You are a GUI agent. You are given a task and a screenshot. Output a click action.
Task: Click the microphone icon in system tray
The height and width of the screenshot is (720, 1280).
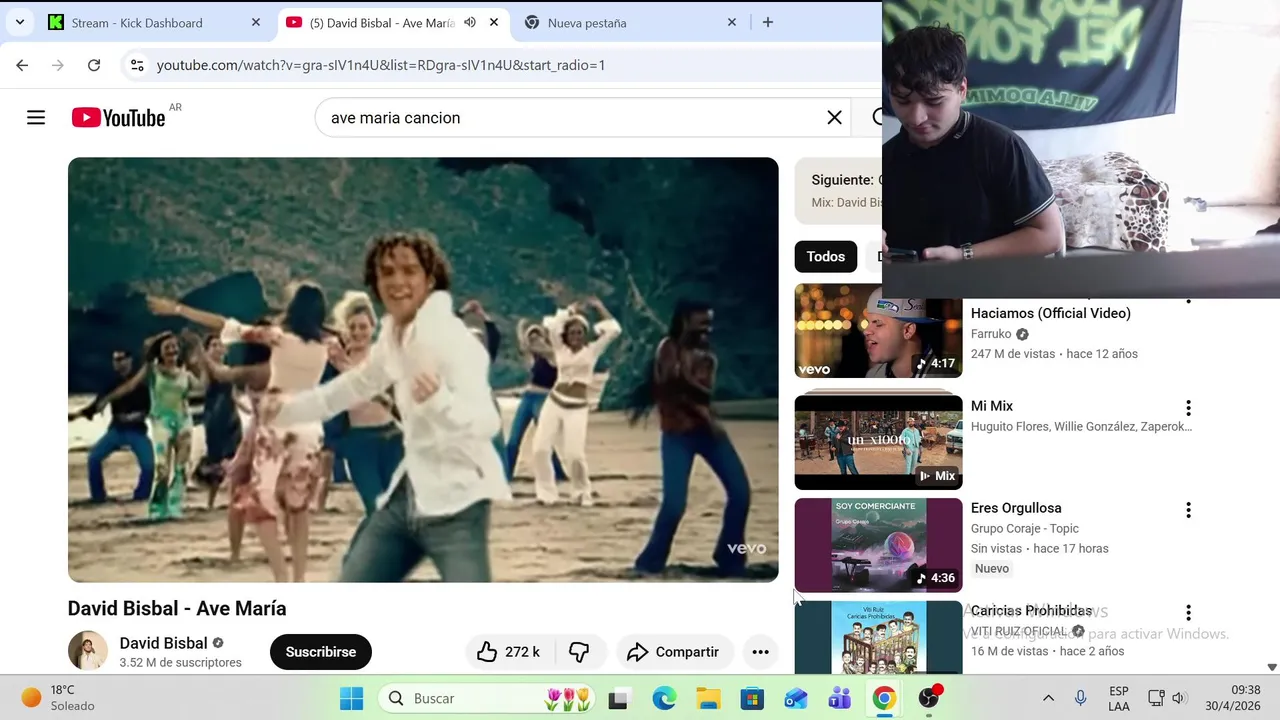click(1080, 698)
